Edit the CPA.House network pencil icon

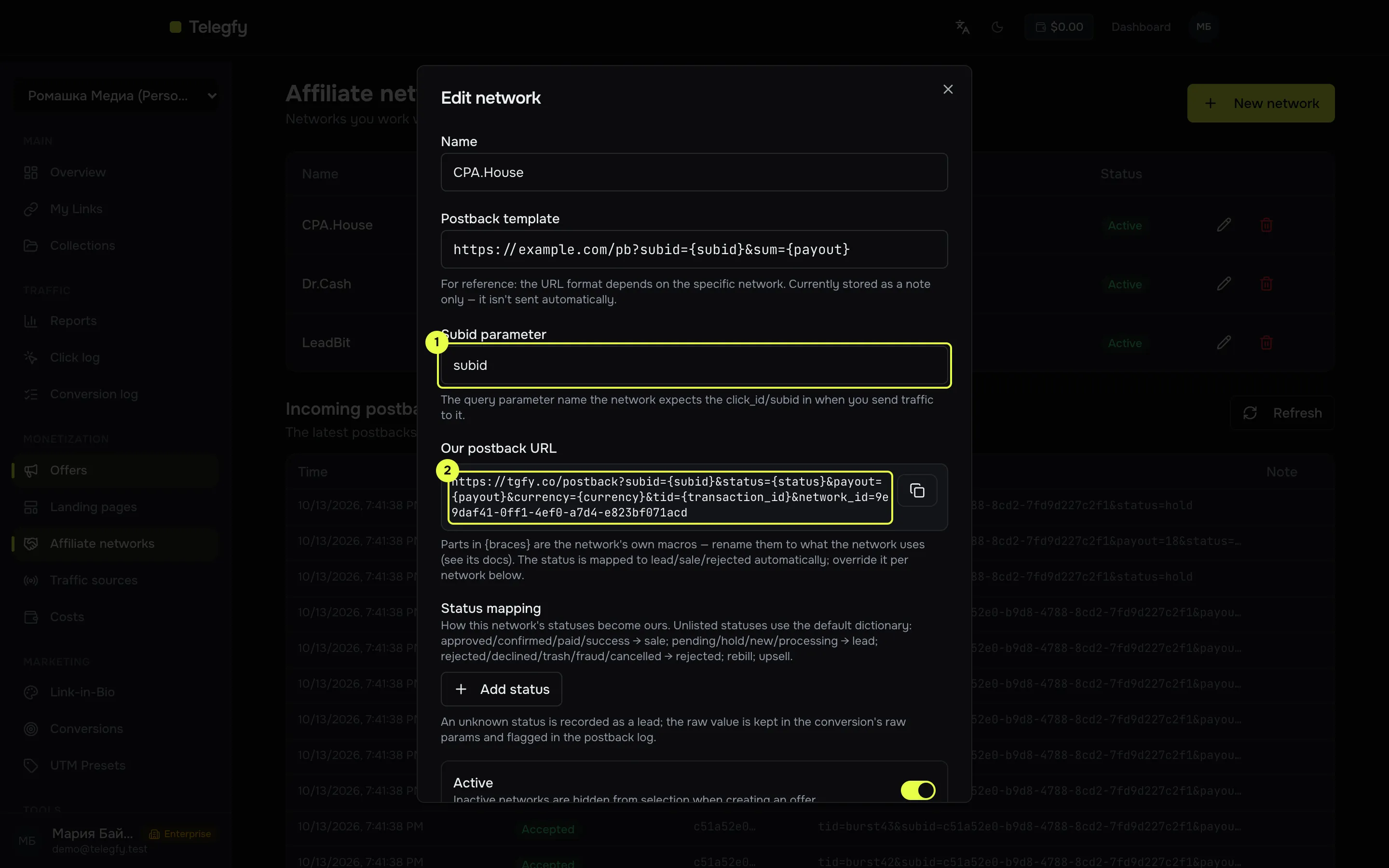[x=1224, y=225]
